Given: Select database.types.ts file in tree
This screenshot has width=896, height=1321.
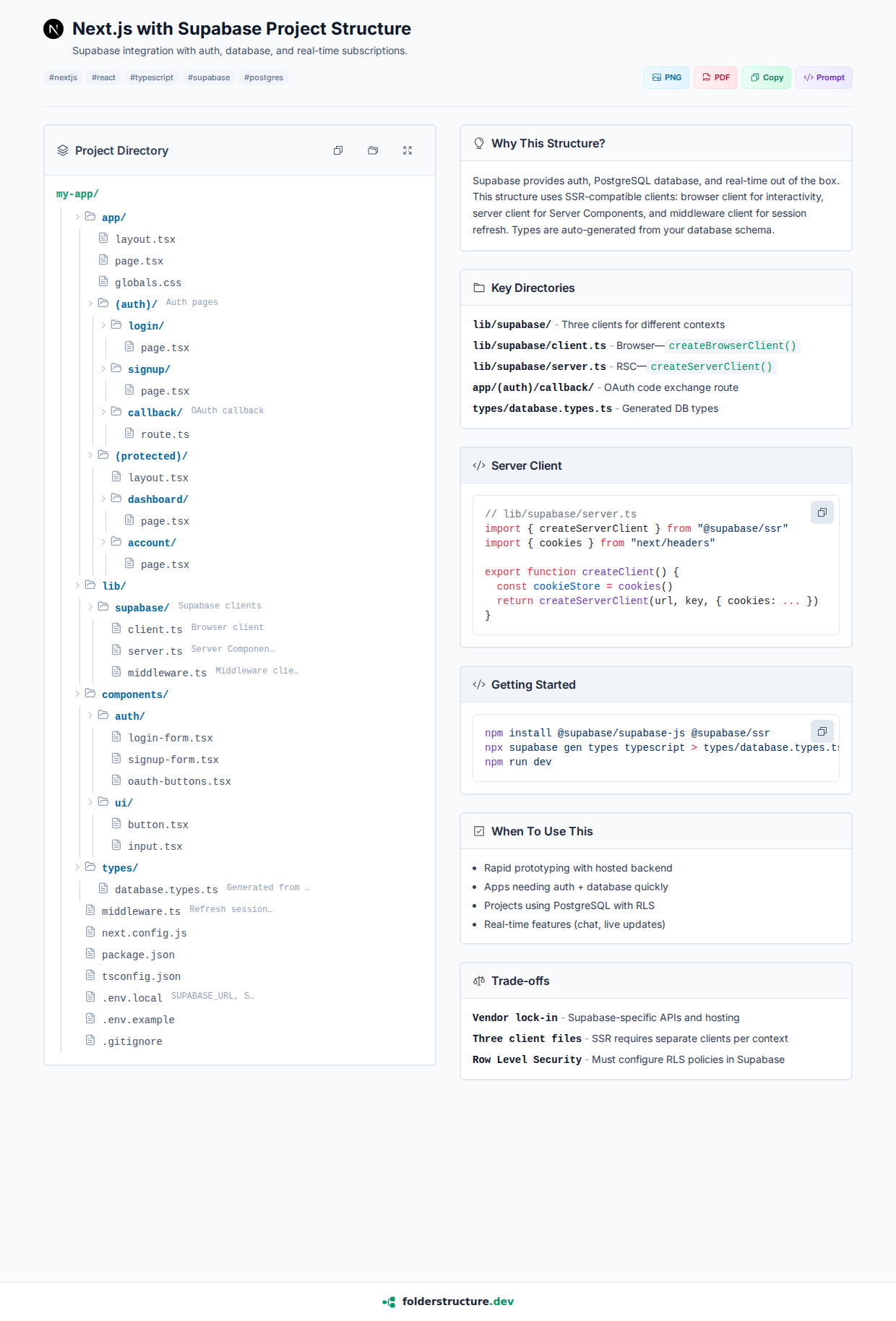Looking at the screenshot, I should coord(166,890).
